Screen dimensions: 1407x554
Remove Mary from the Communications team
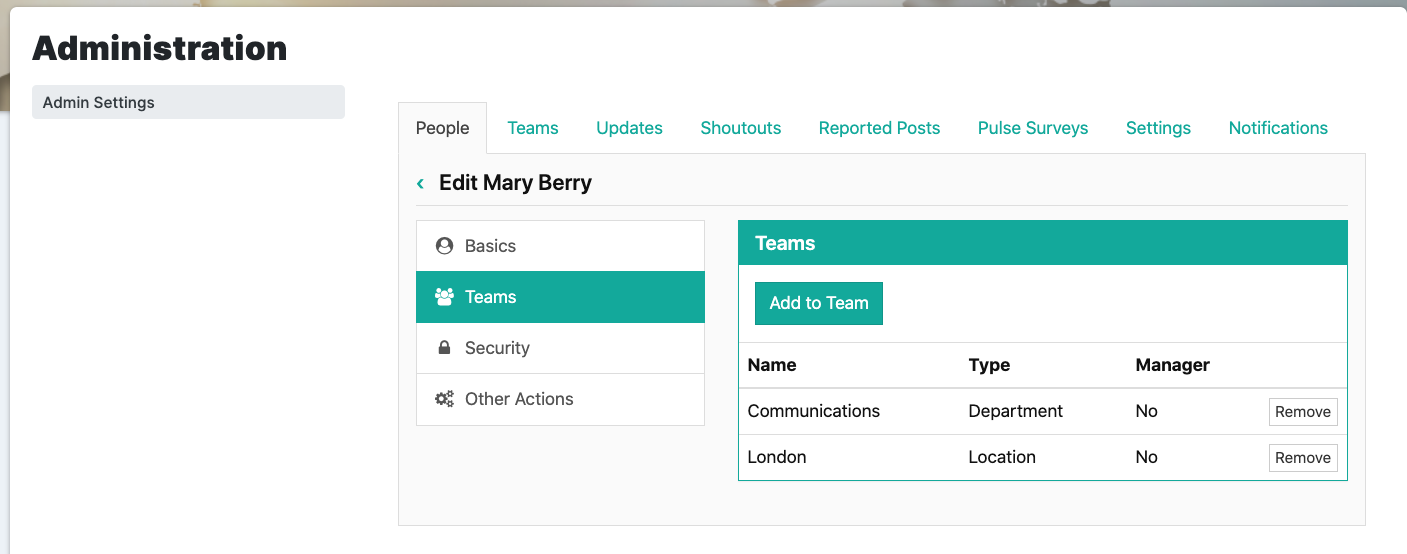1303,412
